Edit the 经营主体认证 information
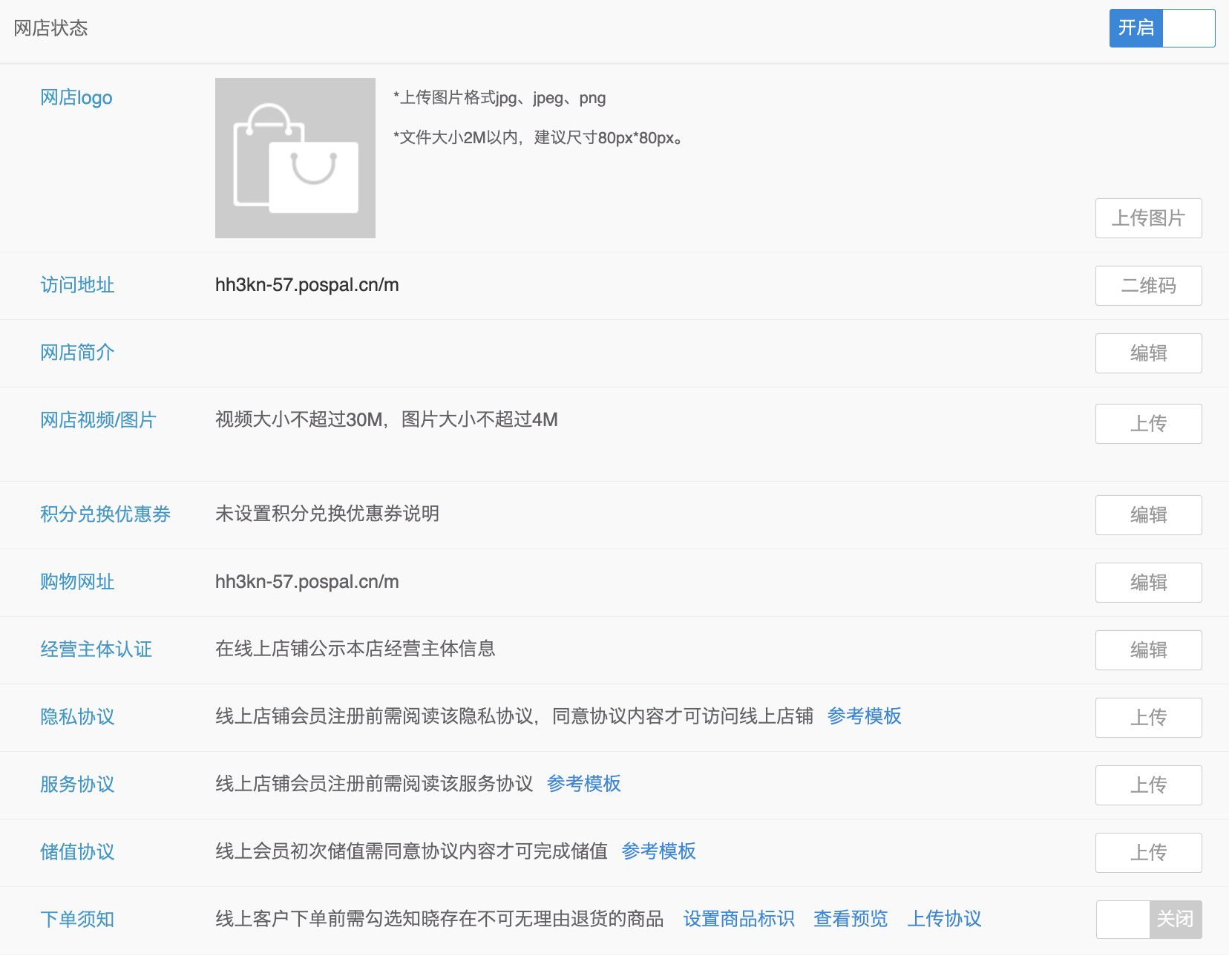 click(1148, 650)
